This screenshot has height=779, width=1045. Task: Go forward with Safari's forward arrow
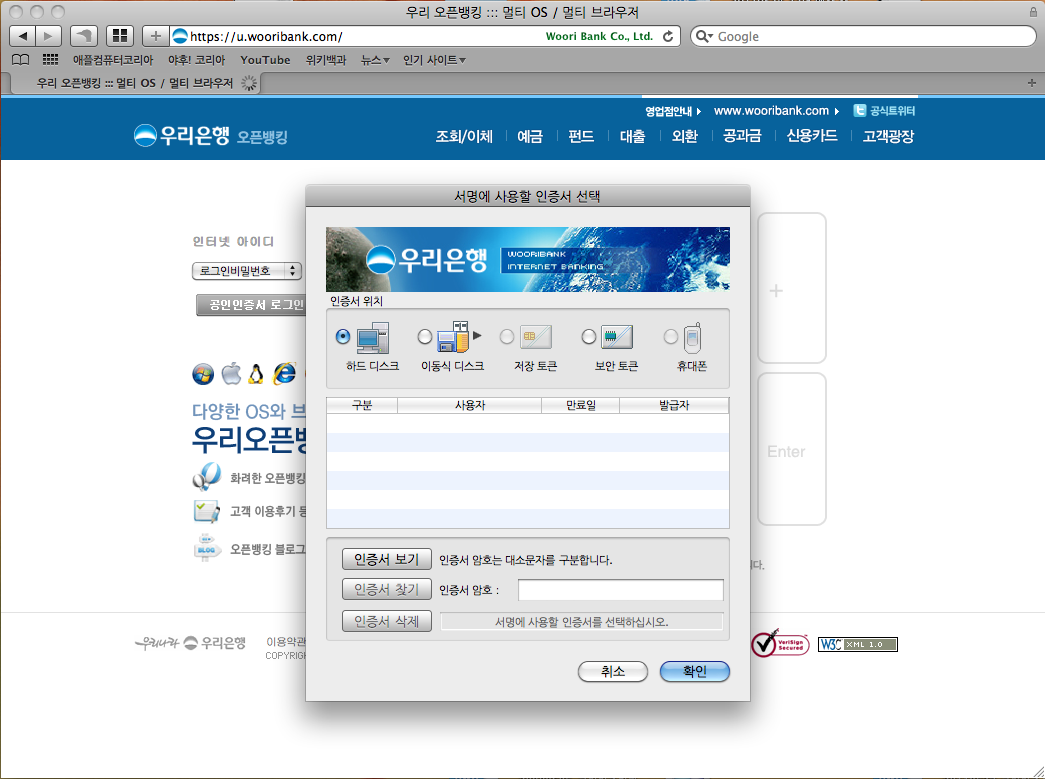[x=48, y=36]
